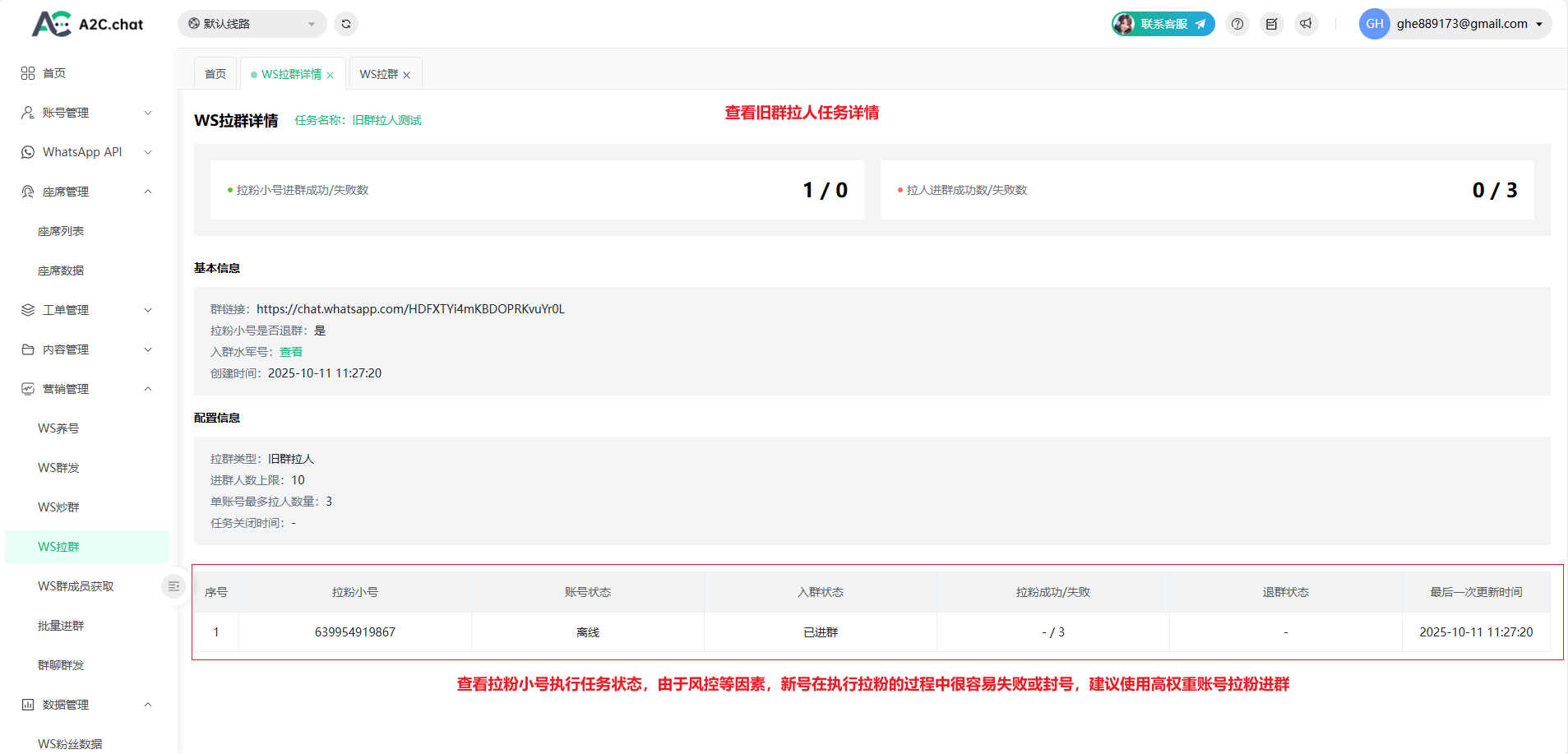Click the sidebar collapse icon
The width and height of the screenshot is (1568, 754).
tap(173, 586)
